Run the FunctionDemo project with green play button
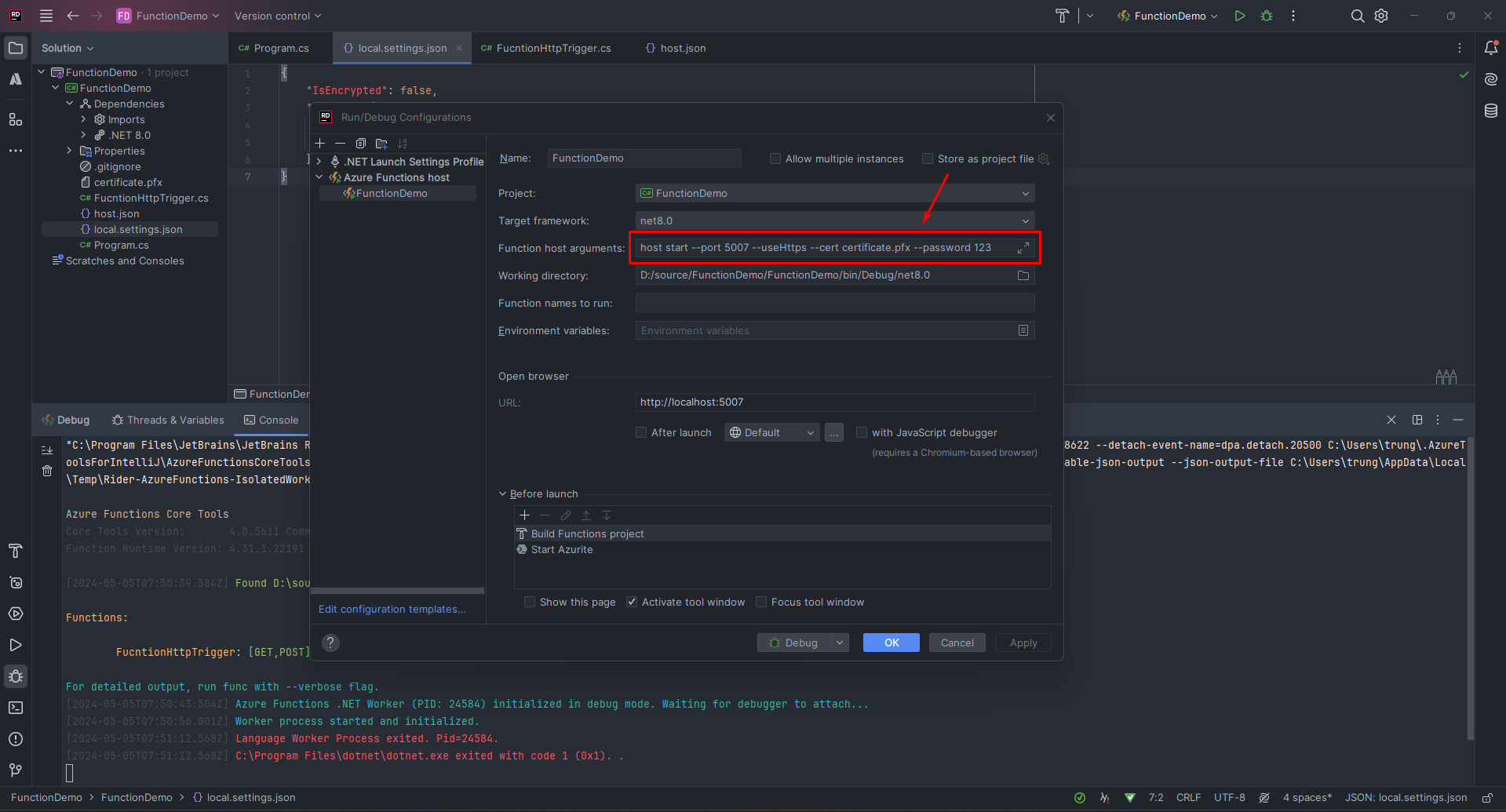 tap(1240, 16)
